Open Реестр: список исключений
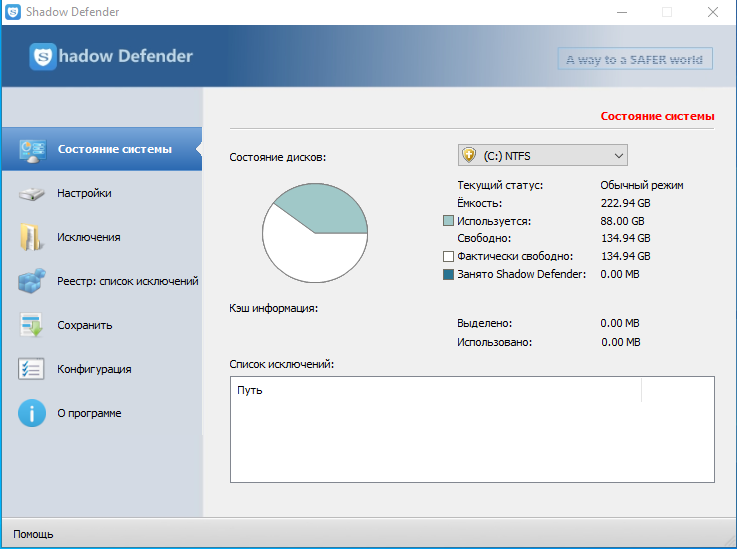The height and width of the screenshot is (549, 737). tap(102, 281)
